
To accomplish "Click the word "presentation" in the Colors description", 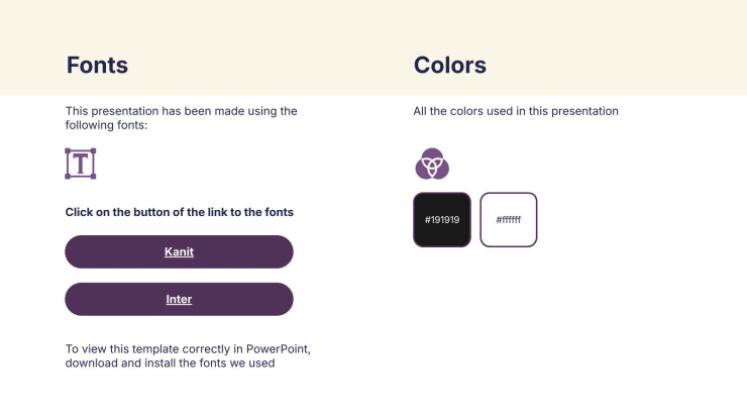I will pos(588,111).
